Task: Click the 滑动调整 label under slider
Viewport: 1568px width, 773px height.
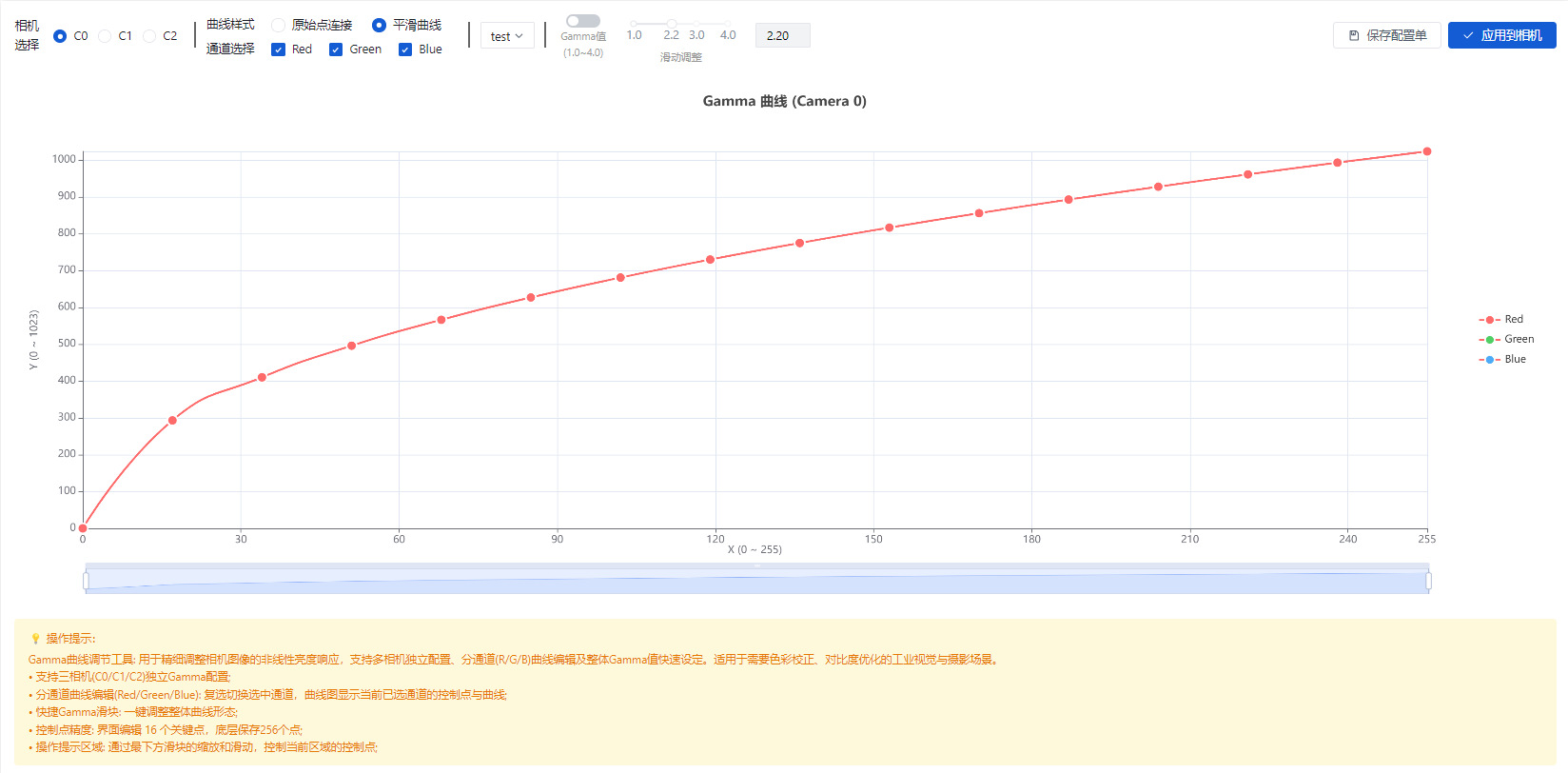Action: point(681,57)
